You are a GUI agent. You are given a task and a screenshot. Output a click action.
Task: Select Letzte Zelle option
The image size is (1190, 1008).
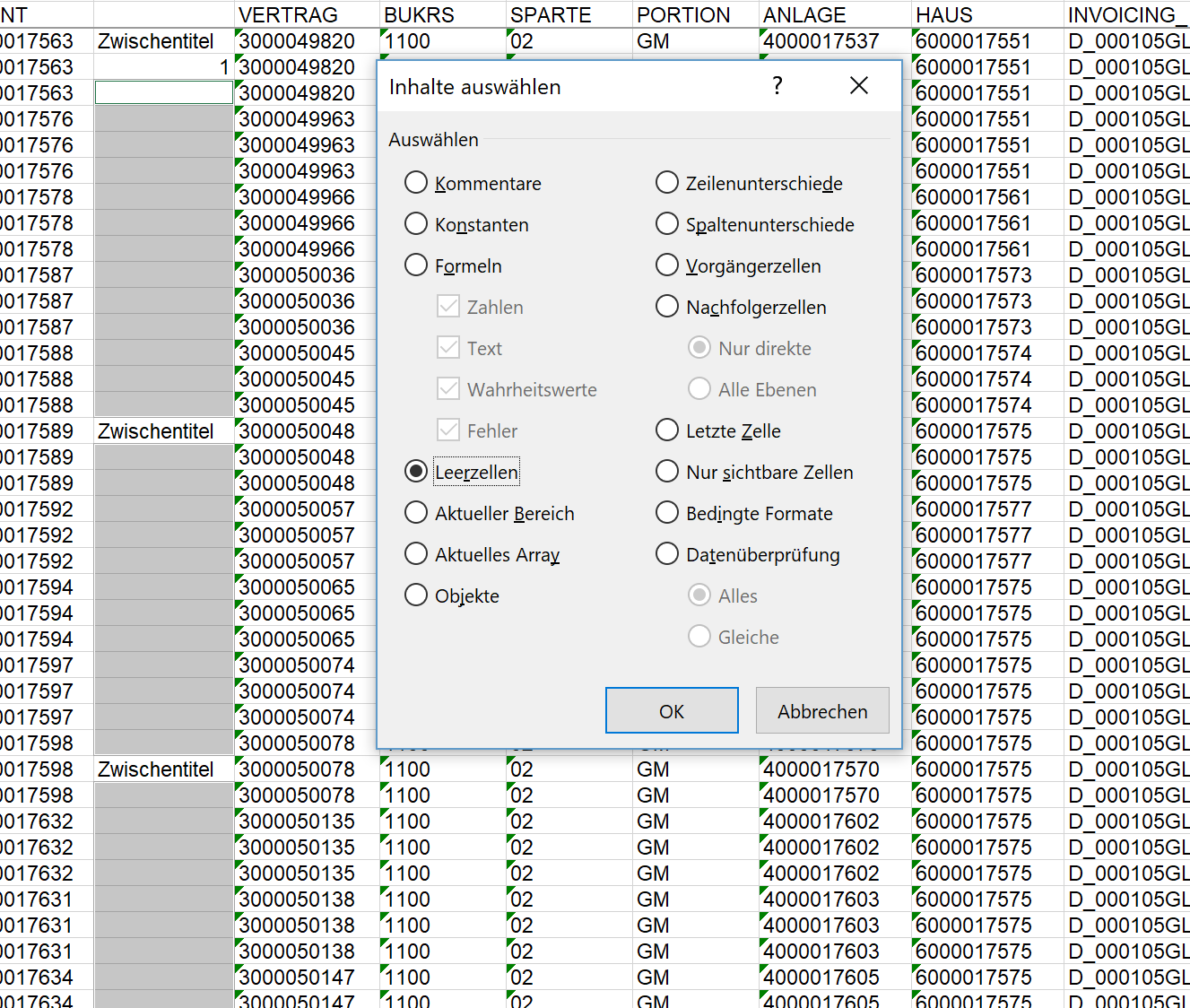pyautogui.click(x=667, y=430)
